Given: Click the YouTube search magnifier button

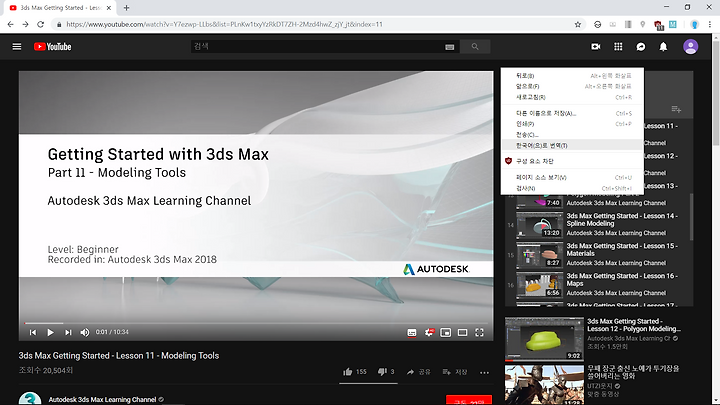Looking at the screenshot, I should (x=475, y=46).
